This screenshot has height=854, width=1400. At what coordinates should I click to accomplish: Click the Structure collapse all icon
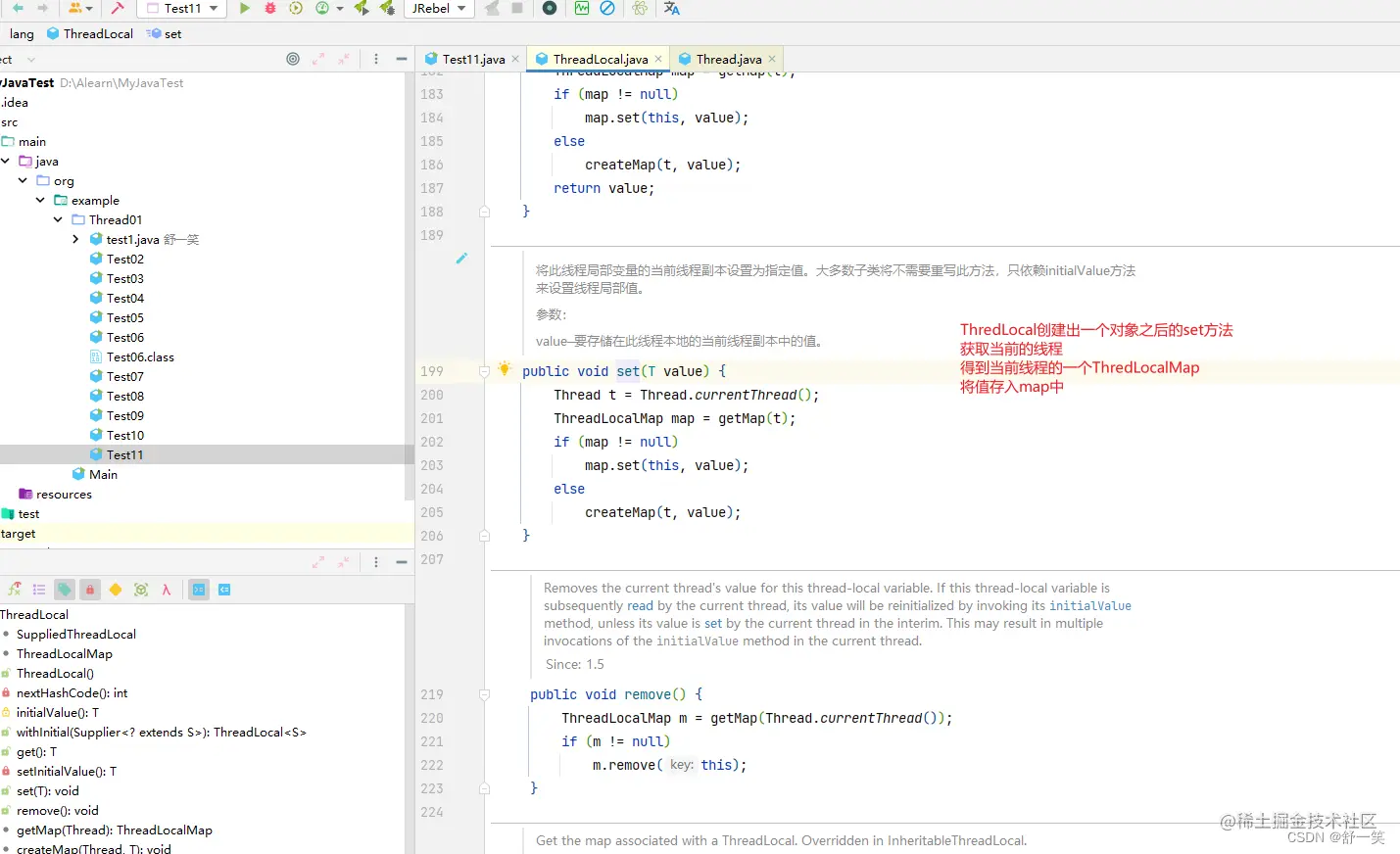point(344,562)
